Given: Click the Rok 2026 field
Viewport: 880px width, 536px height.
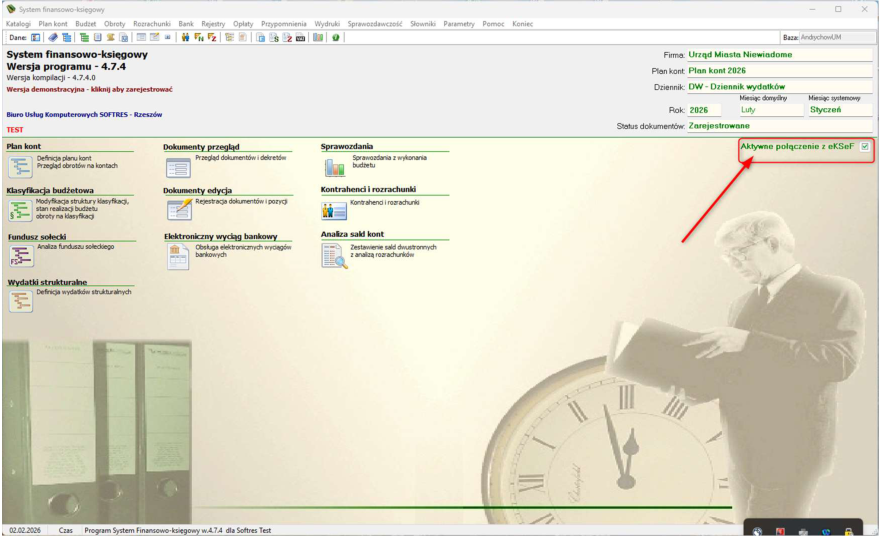Looking at the screenshot, I should pyautogui.click(x=704, y=110).
